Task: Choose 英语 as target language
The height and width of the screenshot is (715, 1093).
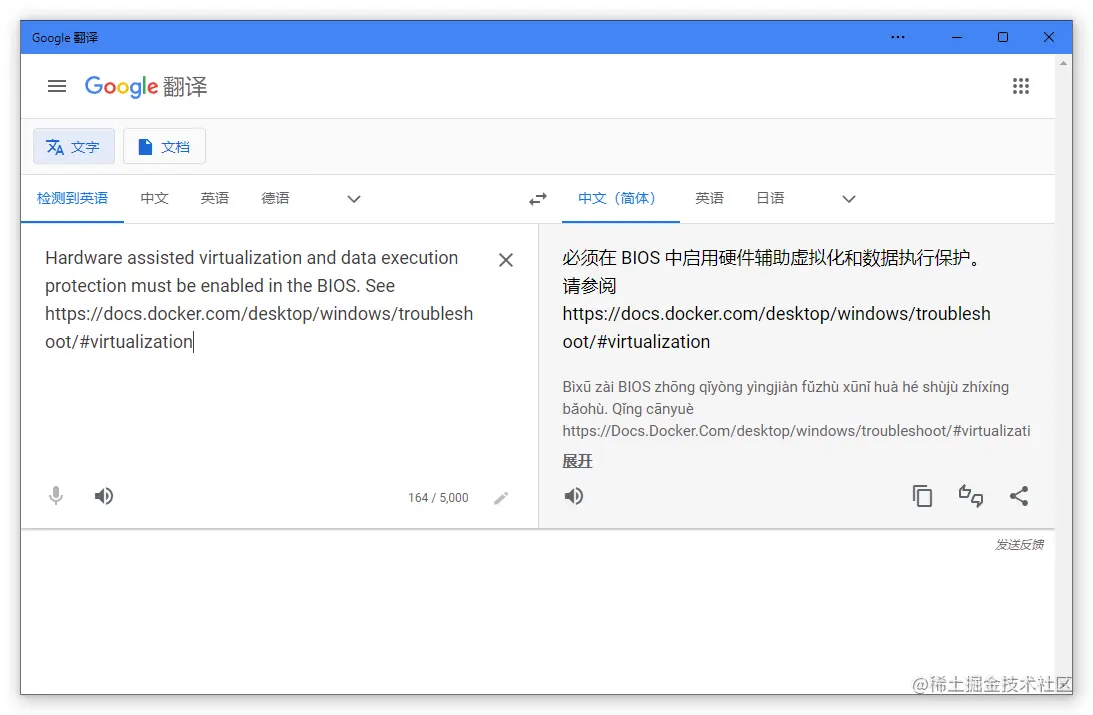Action: point(709,199)
